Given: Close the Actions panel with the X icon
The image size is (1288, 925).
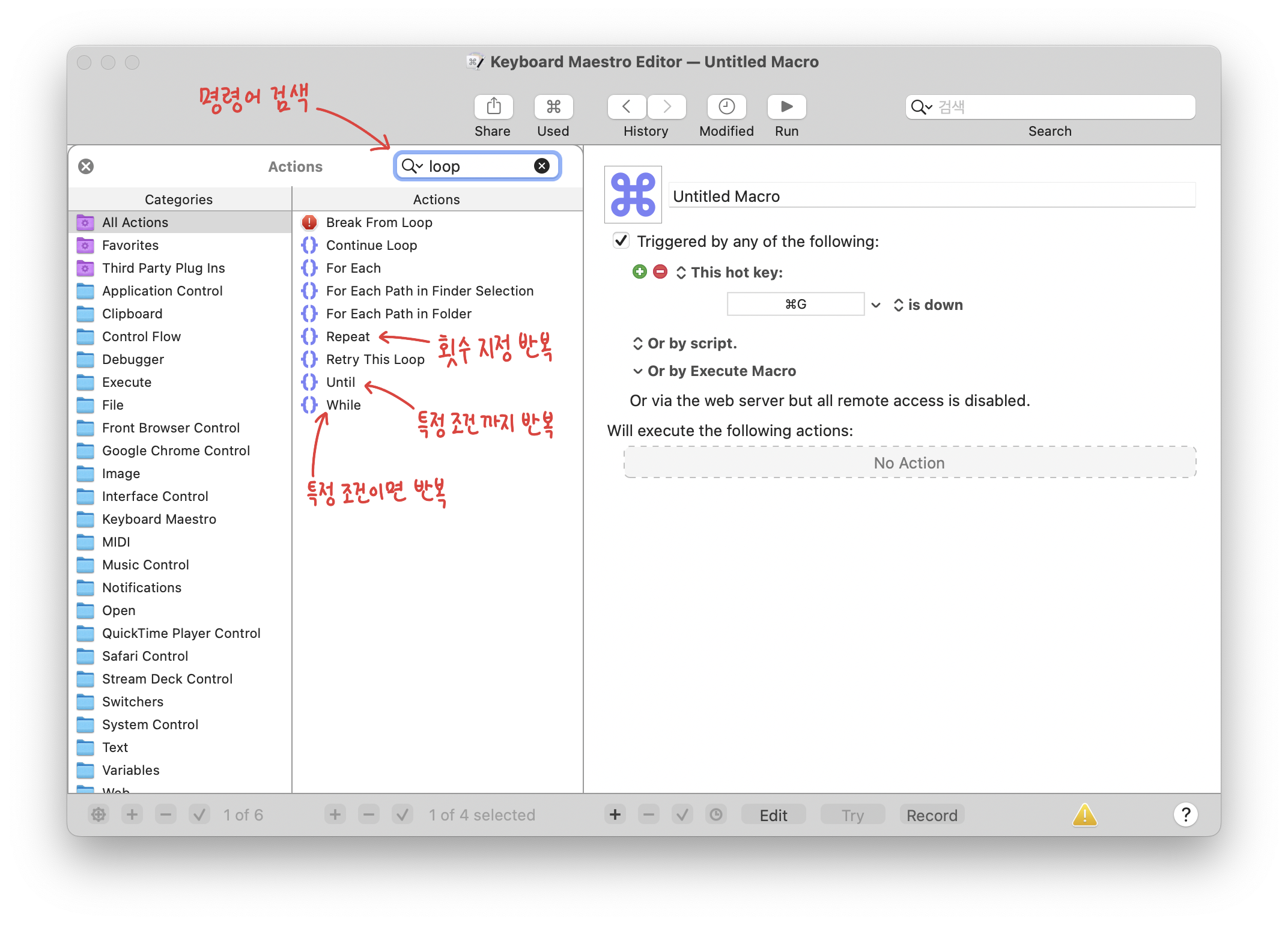Looking at the screenshot, I should pyautogui.click(x=86, y=166).
